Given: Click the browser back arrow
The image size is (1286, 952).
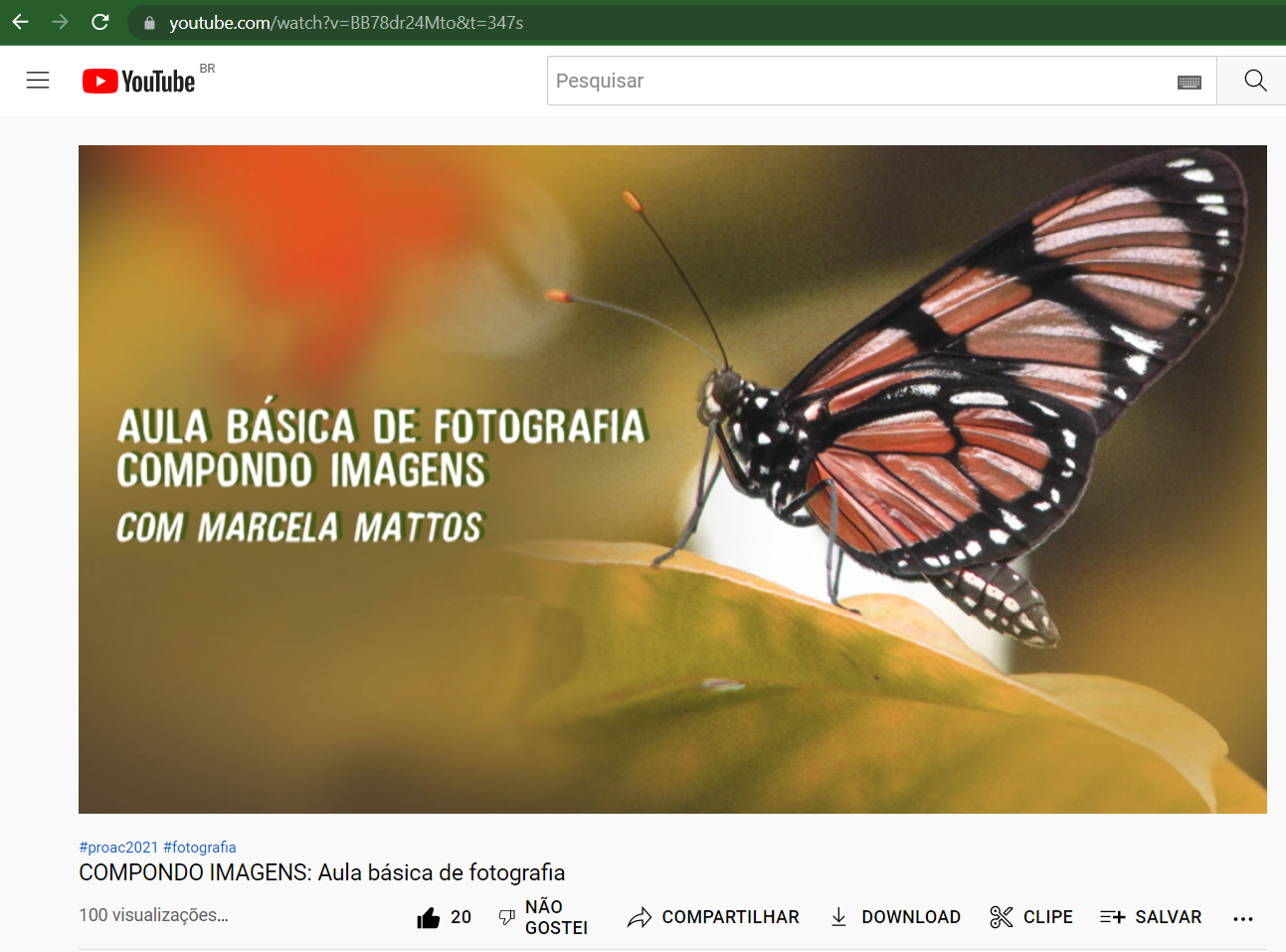Looking at the screenshot, I should 21,22.
